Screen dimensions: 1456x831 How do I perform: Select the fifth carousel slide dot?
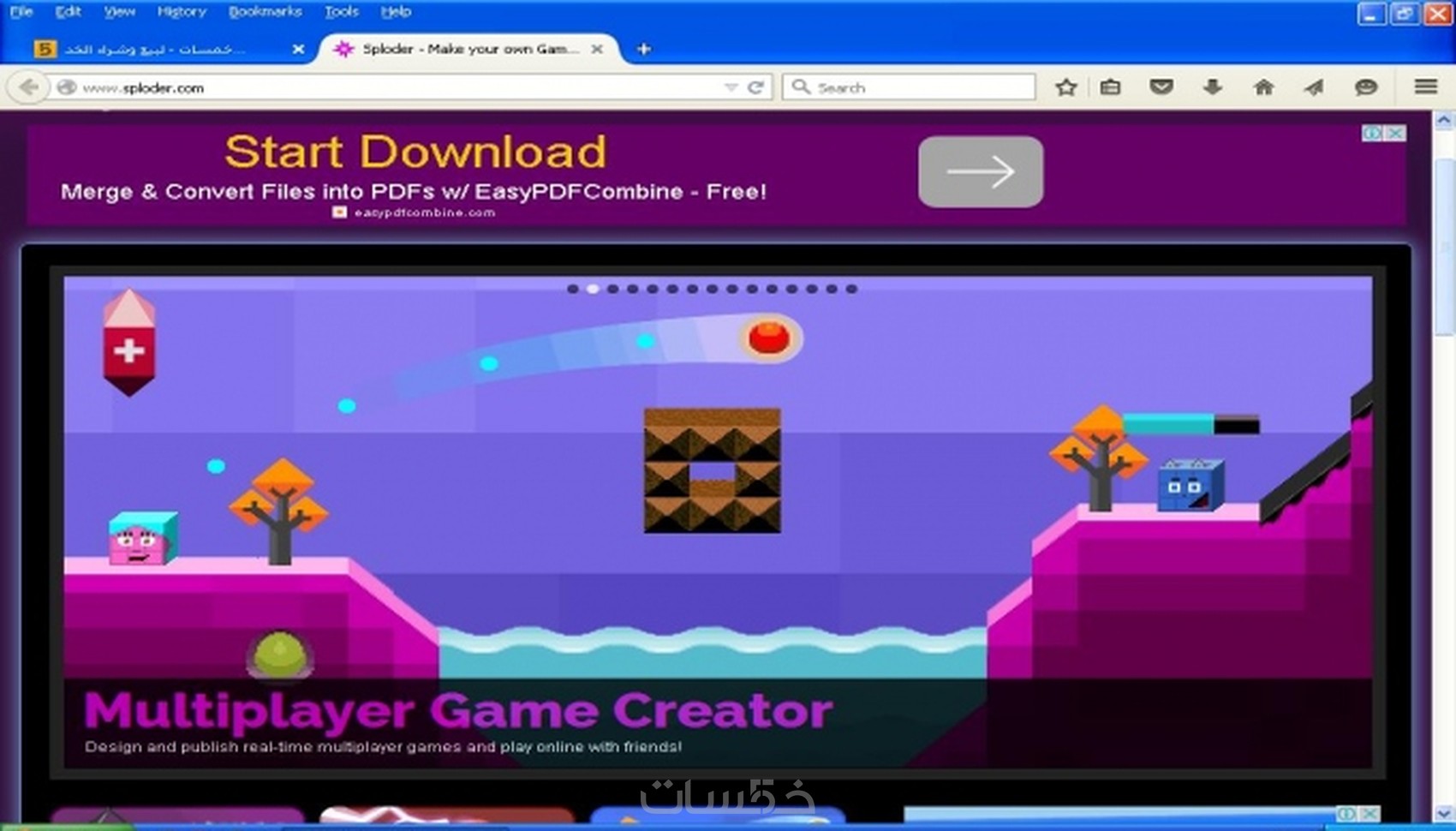click(x=652, y=289)
